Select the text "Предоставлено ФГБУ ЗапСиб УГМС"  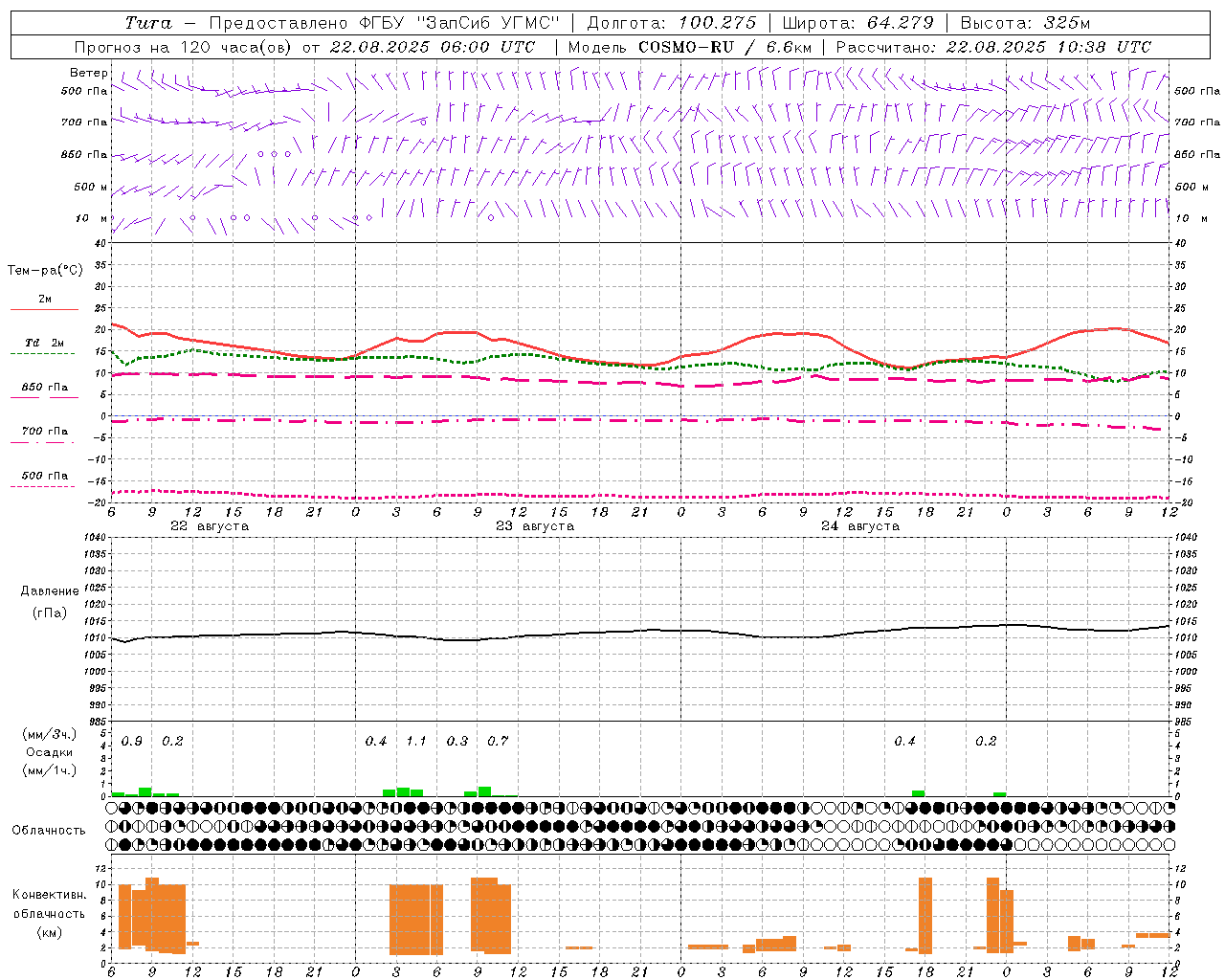click(383, 23)
